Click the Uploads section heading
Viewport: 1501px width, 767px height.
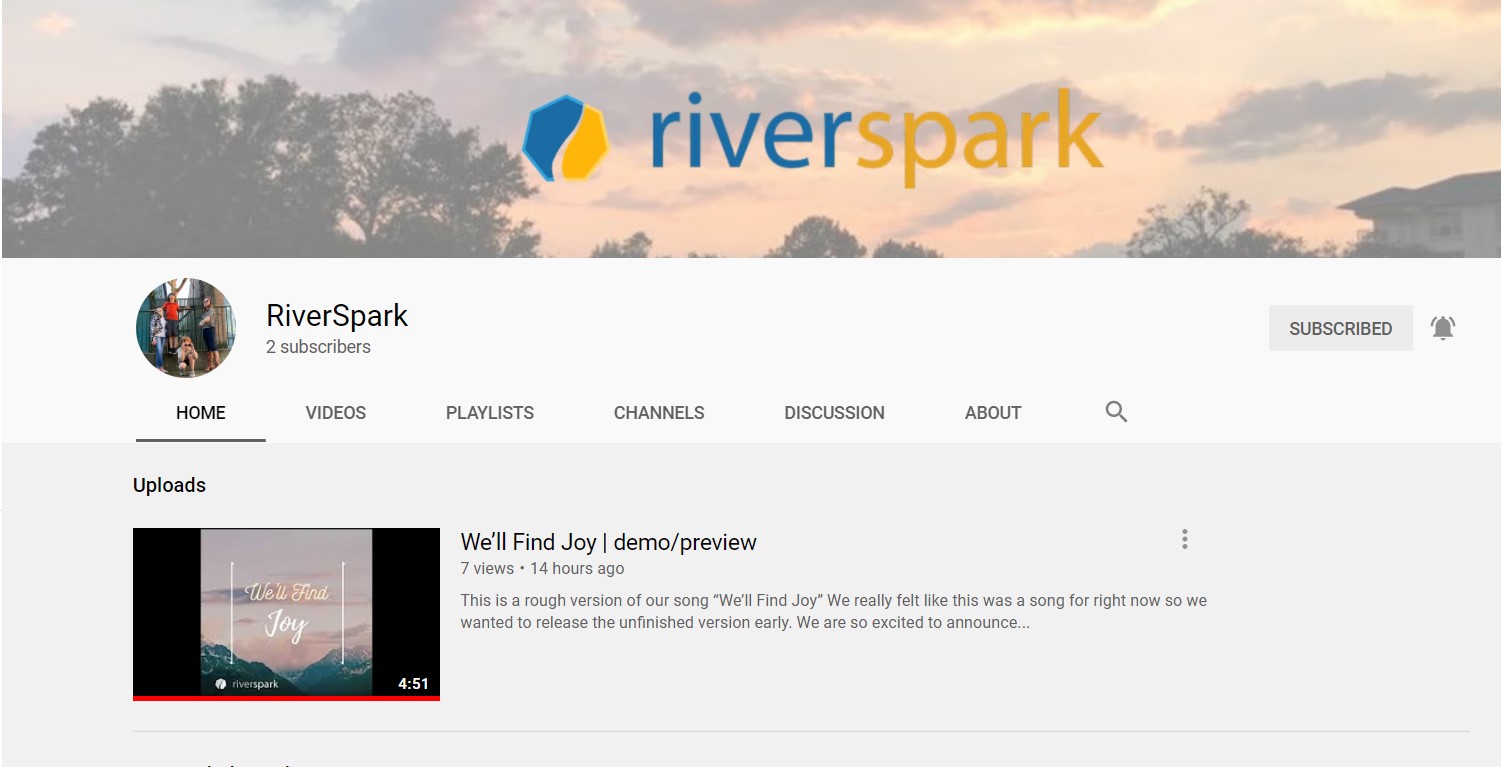pos(169,485)
